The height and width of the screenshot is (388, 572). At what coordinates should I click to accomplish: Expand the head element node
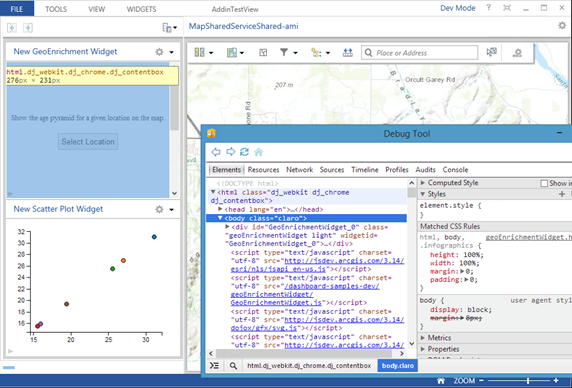coord(220,209)
